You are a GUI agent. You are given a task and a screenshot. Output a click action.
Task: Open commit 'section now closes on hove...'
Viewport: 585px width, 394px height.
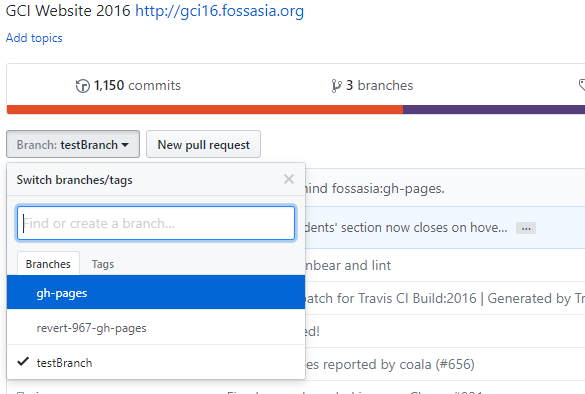tap(406, 228)
